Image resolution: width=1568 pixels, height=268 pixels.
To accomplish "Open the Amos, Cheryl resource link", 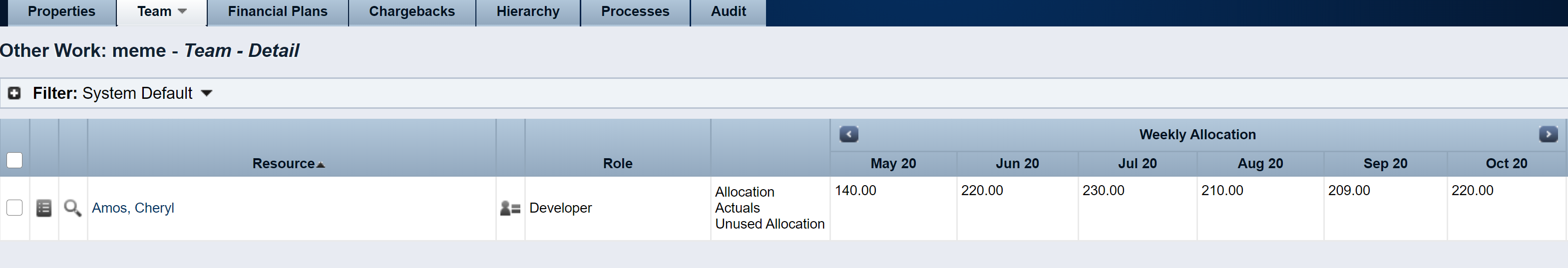I will pos(133,208).
